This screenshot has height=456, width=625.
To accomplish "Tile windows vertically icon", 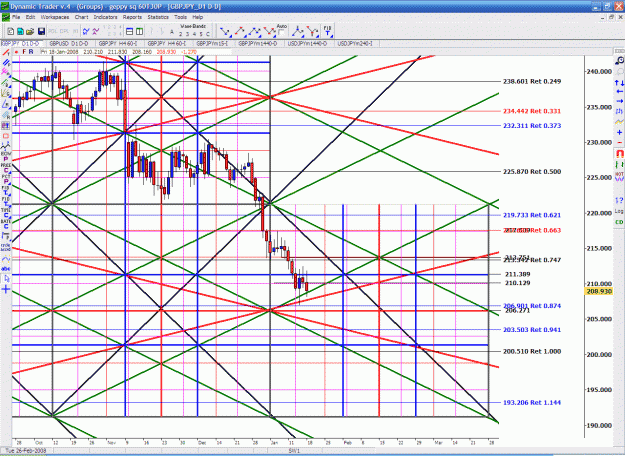I will coord(140,31).
